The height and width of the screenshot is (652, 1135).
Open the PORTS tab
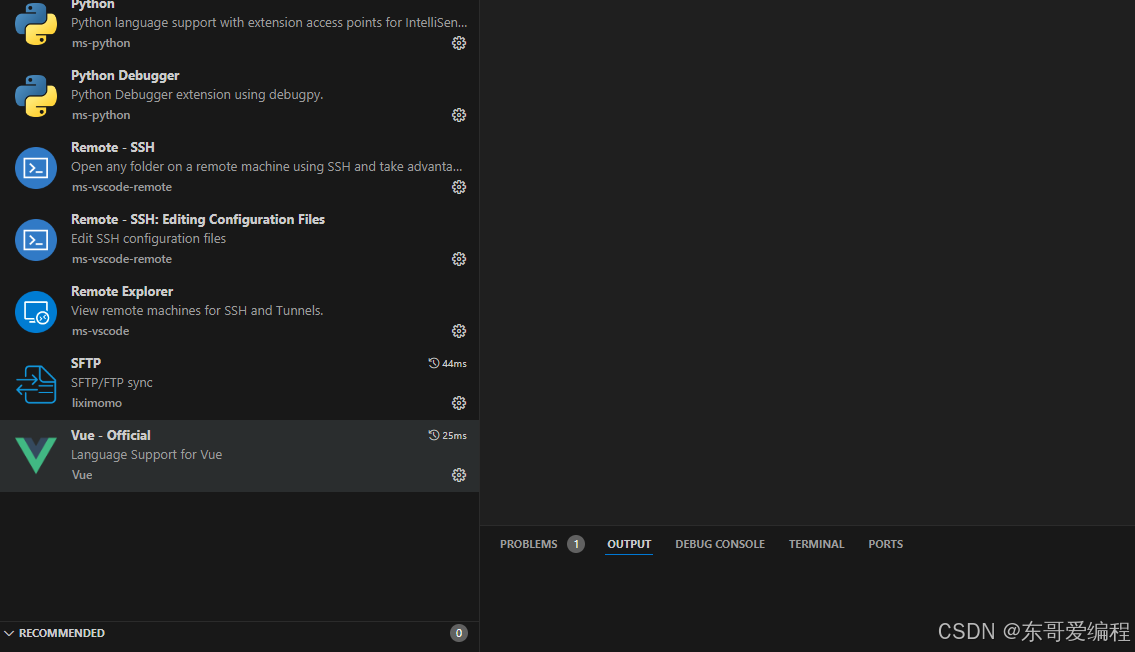885,544
